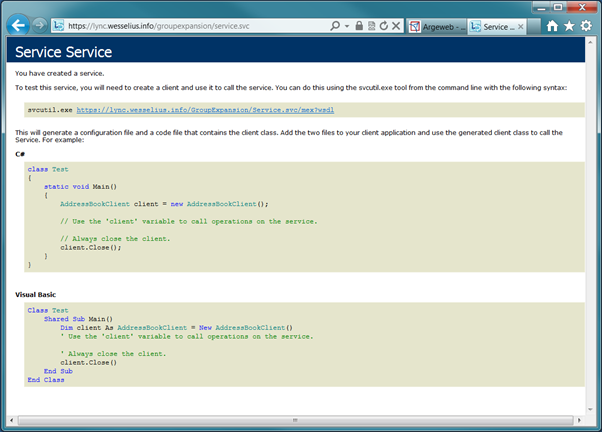Click the horizontal scrollbar left arrow
Screen dimensions: 602x432
pyautogui.click(x=12, y=419)
